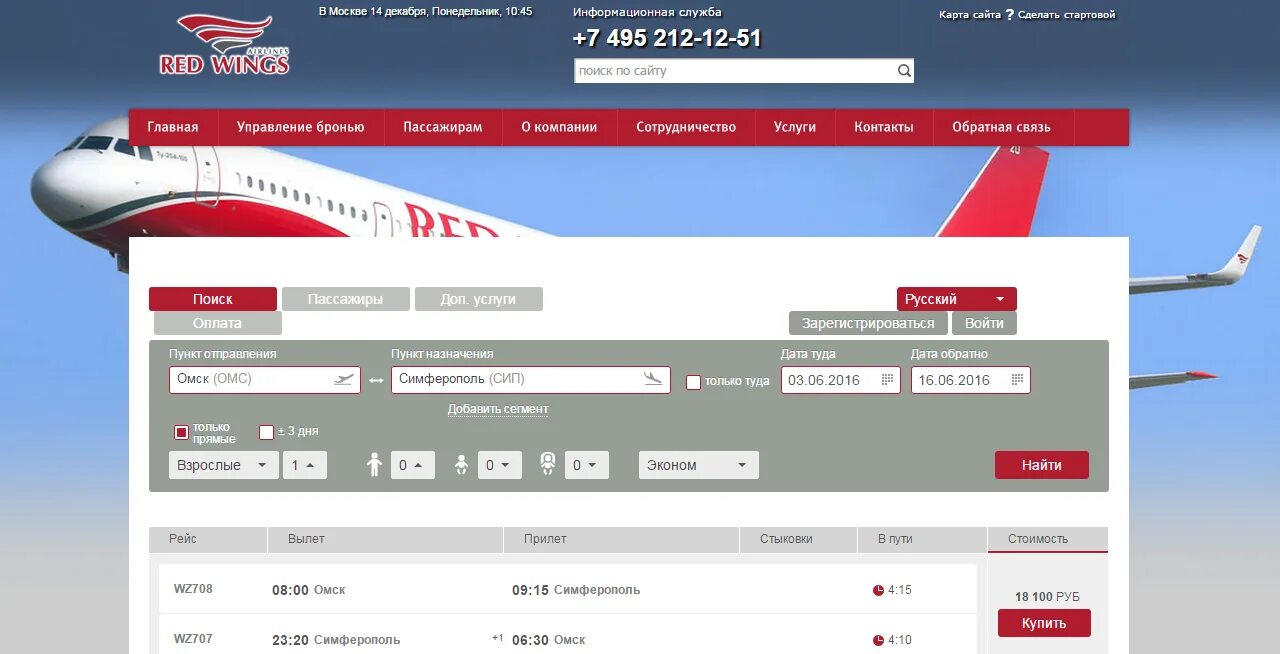Open the Управление бронью menu

(301, 127)
